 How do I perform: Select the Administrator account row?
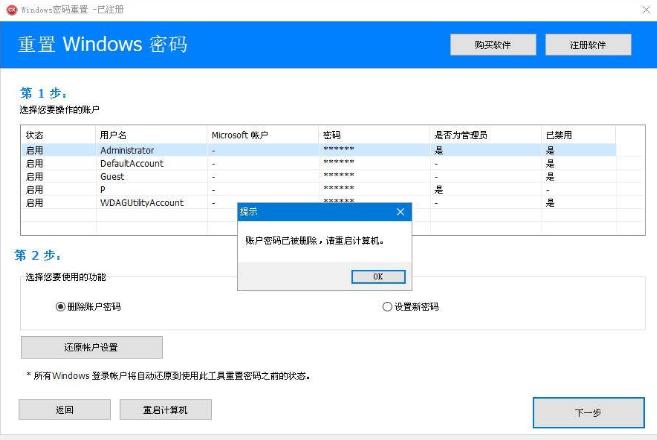point(318,150)
